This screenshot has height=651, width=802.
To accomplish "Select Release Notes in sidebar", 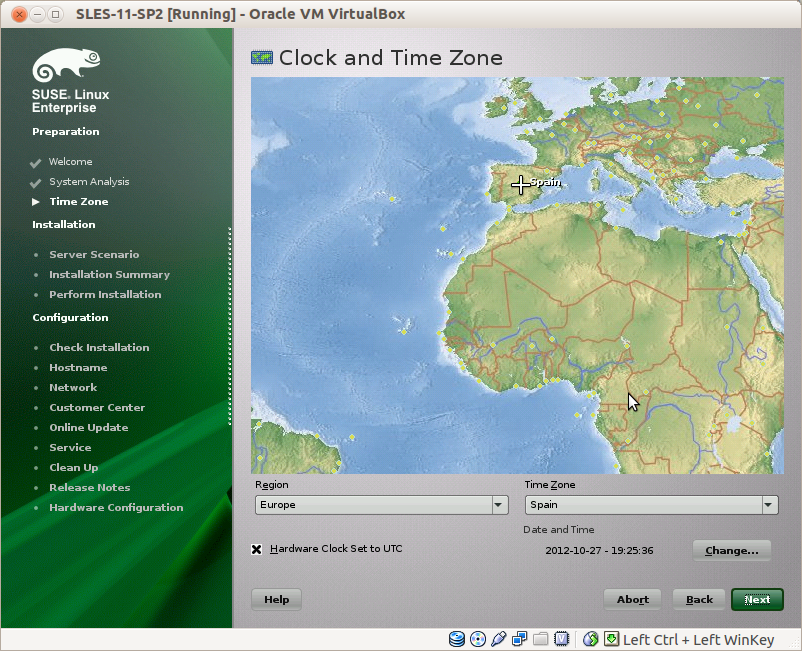I will click(90, 487).
